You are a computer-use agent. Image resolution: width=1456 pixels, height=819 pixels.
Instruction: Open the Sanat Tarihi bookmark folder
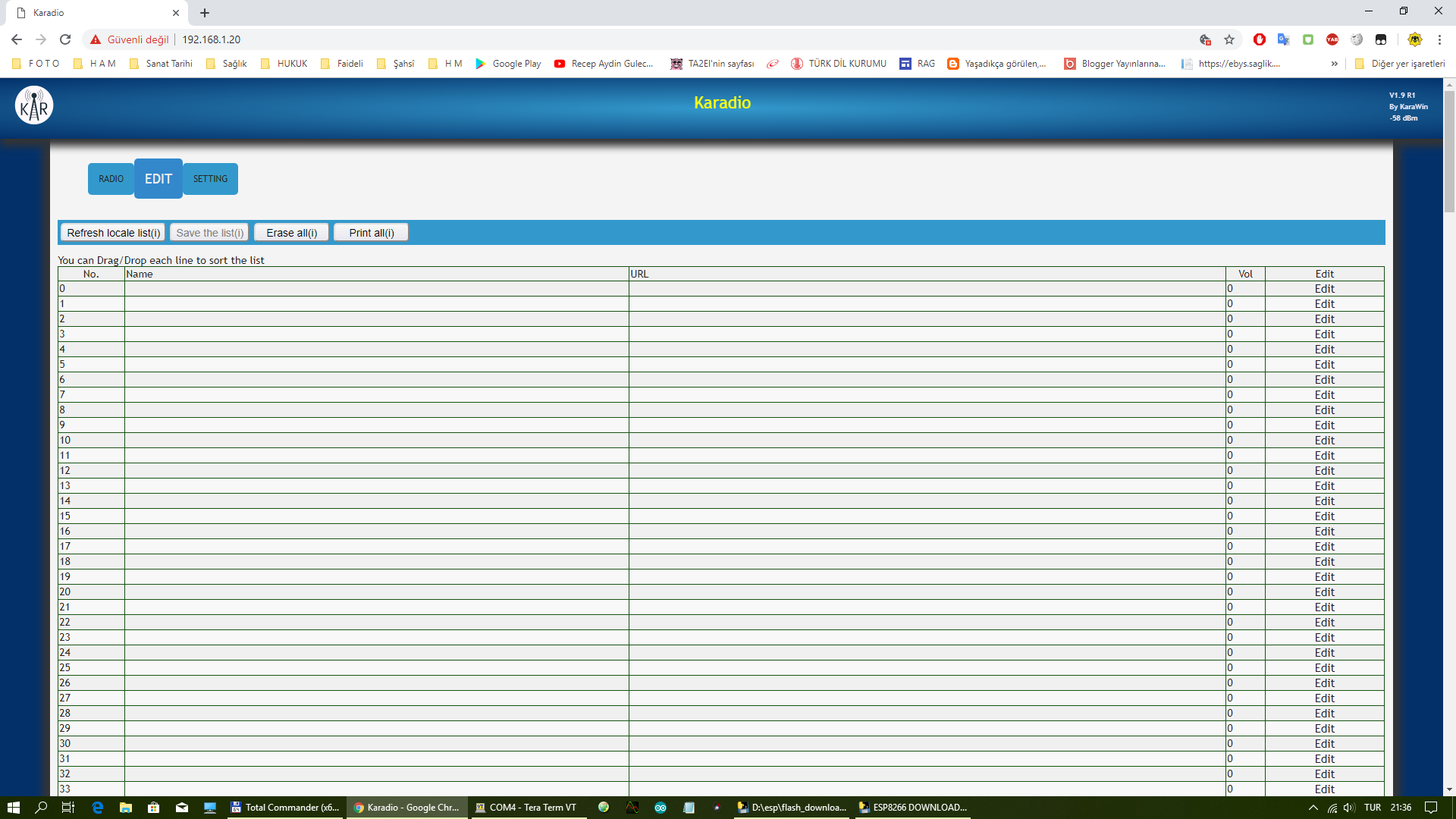[161, 64]
